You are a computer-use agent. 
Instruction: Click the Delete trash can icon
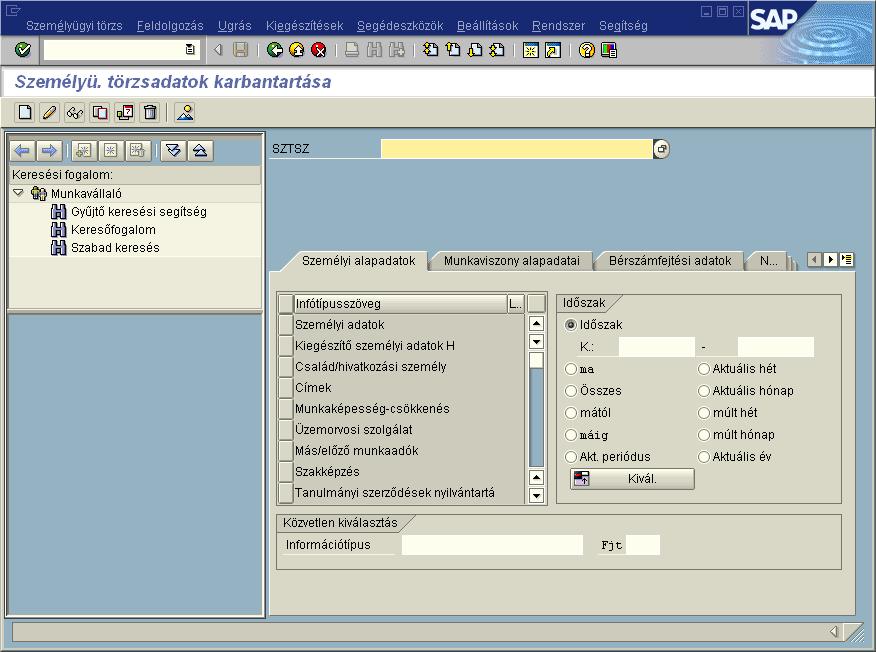150,112
